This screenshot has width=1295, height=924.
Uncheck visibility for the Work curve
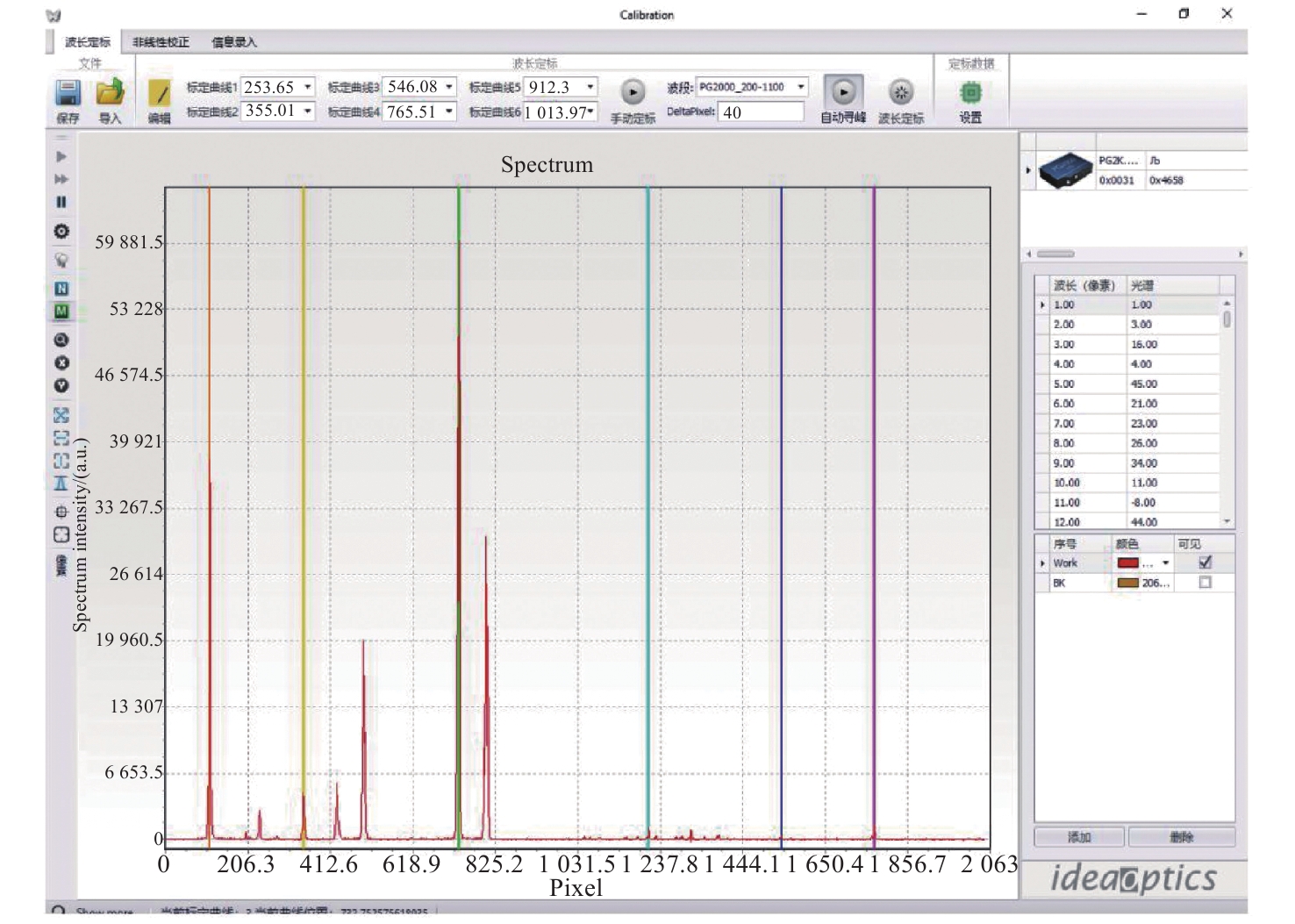click(1205, 562)
